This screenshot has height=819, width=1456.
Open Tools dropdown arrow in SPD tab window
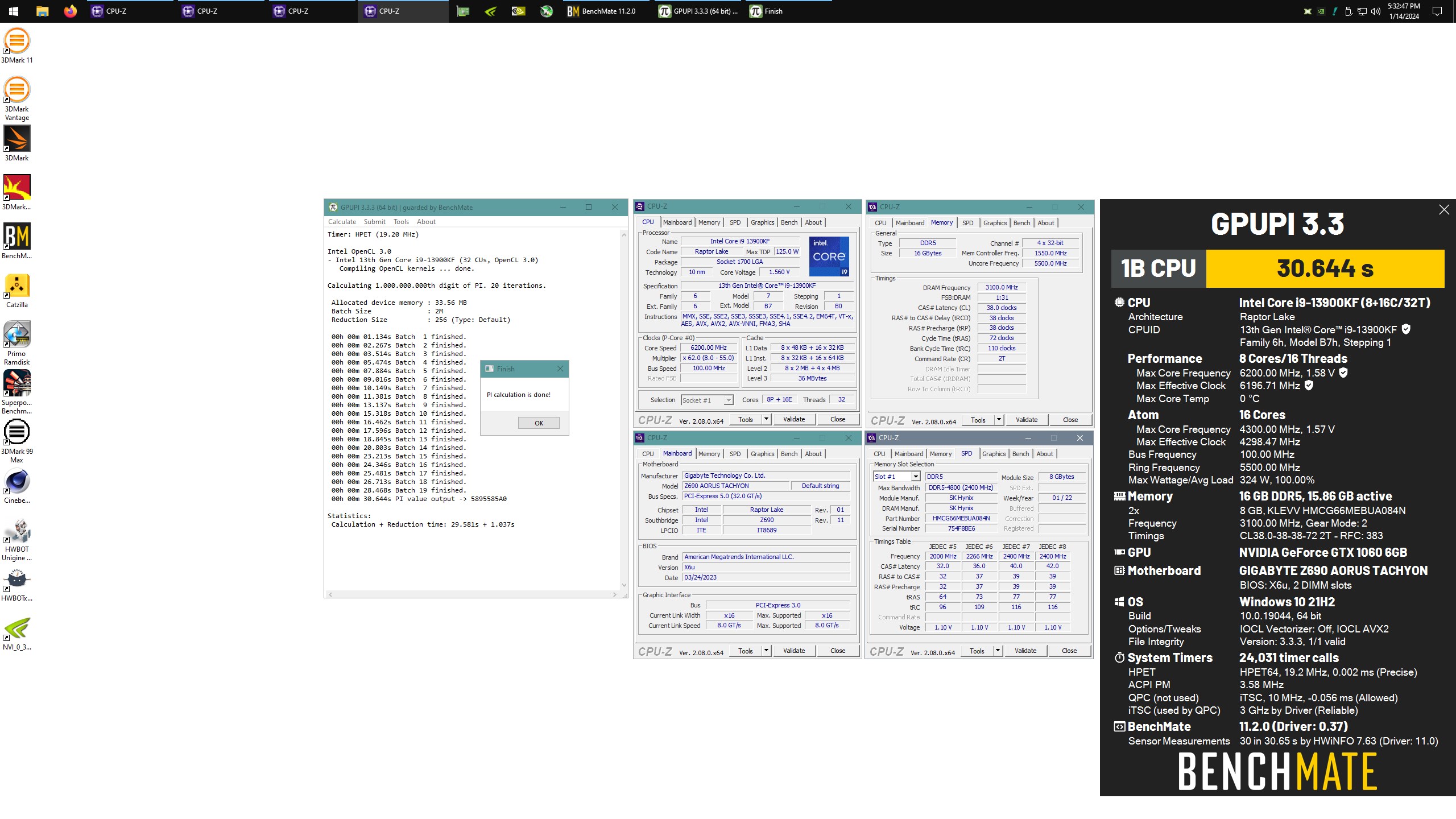pos(998,651)
